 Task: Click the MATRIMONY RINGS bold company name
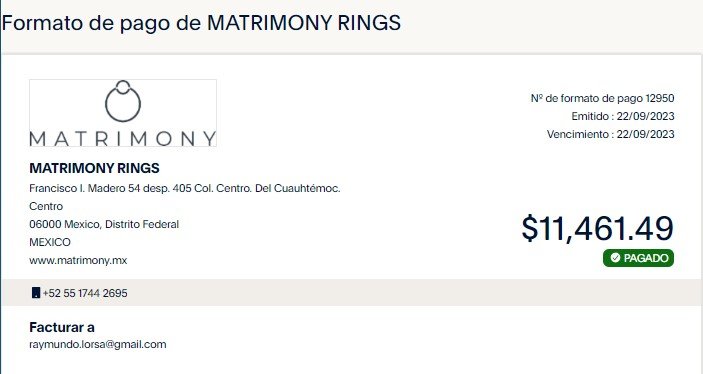click(x=94, y=168)
